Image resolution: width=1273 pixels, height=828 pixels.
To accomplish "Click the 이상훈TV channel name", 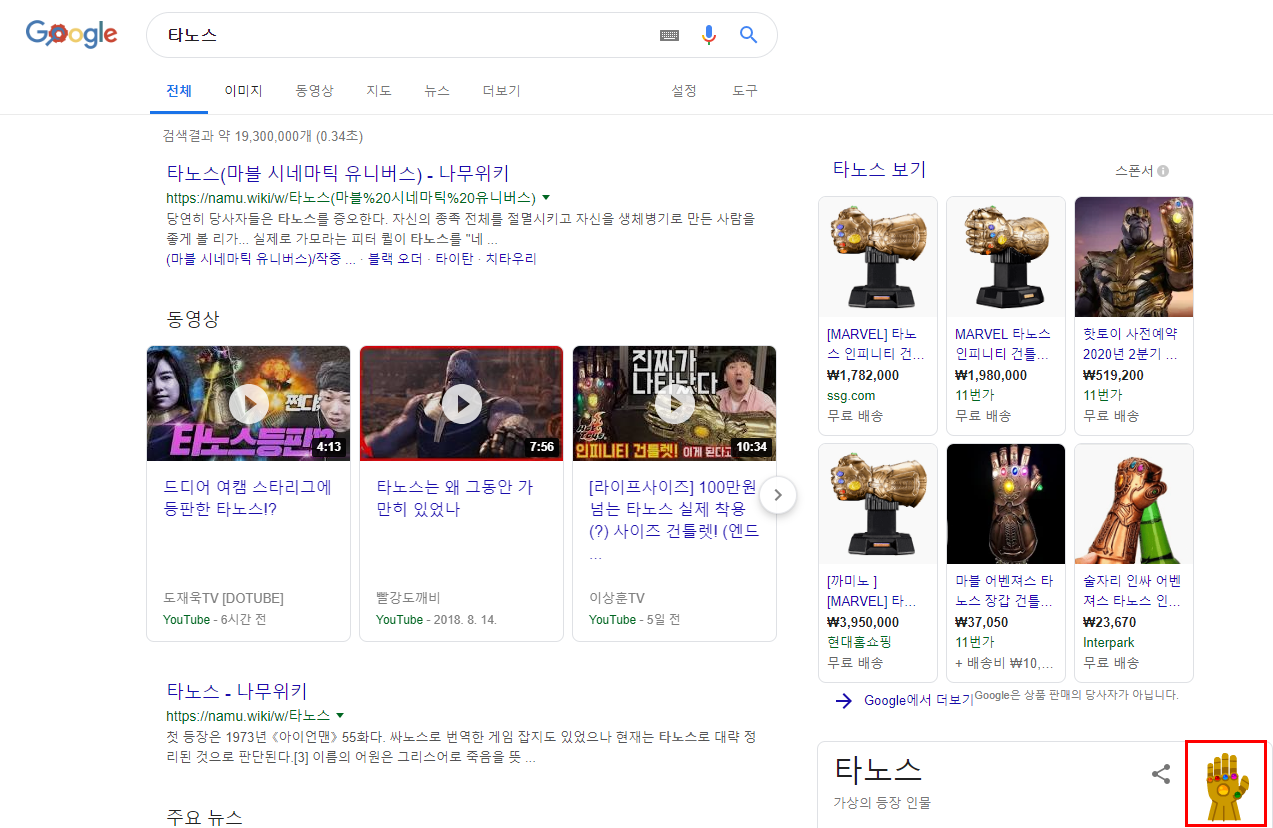I will tap(617, 598).
